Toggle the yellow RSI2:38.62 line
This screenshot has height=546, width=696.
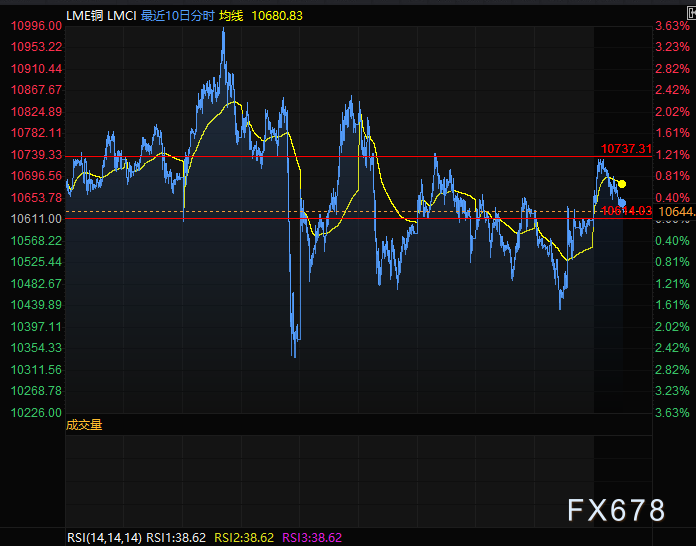coord(246,537)
